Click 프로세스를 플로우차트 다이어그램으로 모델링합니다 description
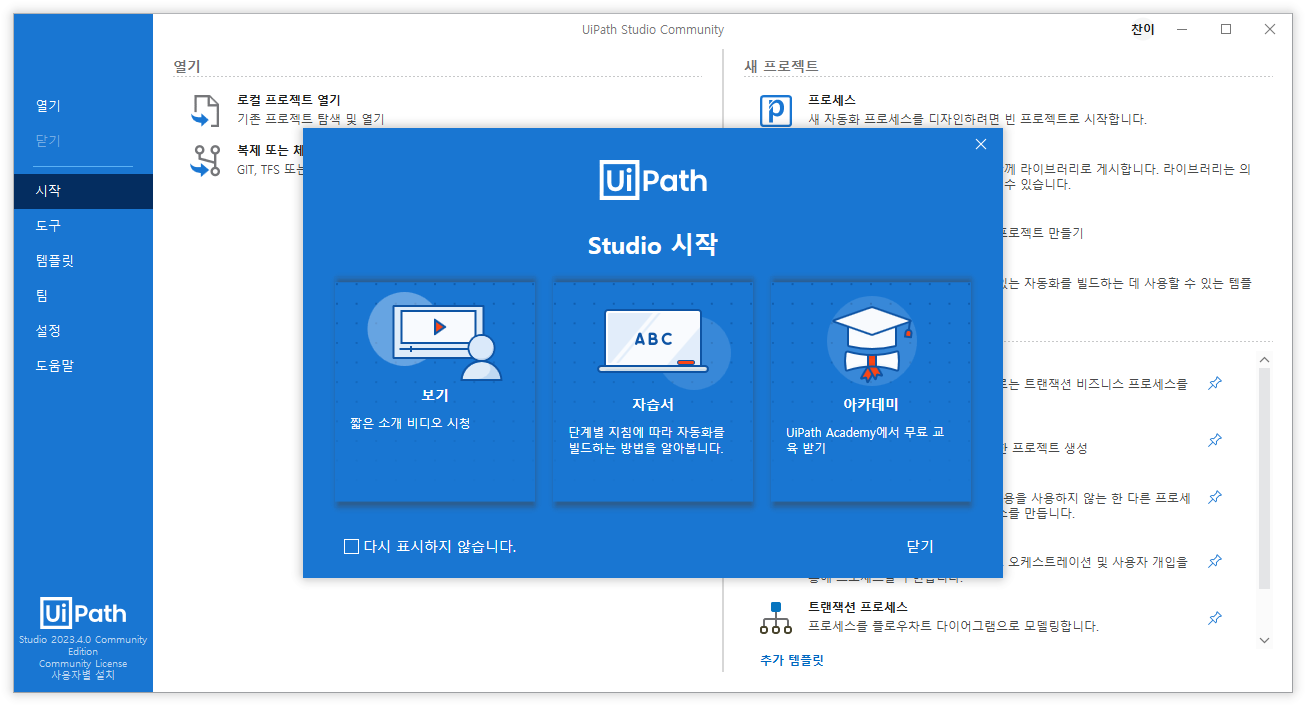This screenshot has height=706, width=1306. [x=953, y=626]
